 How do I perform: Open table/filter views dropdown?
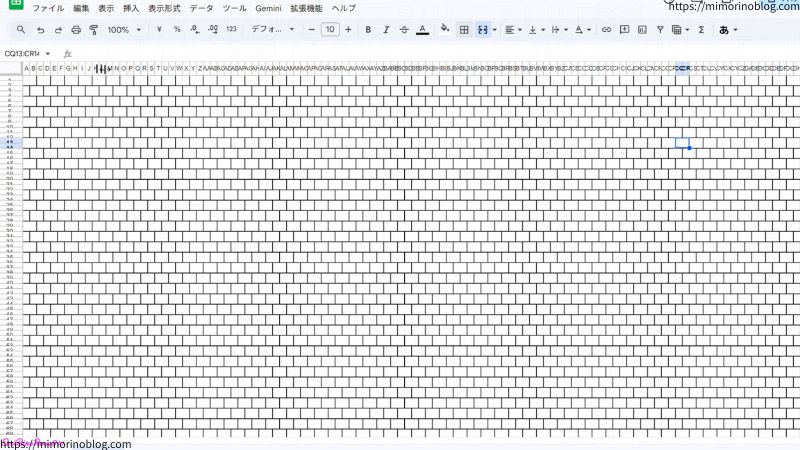point(680,30)
